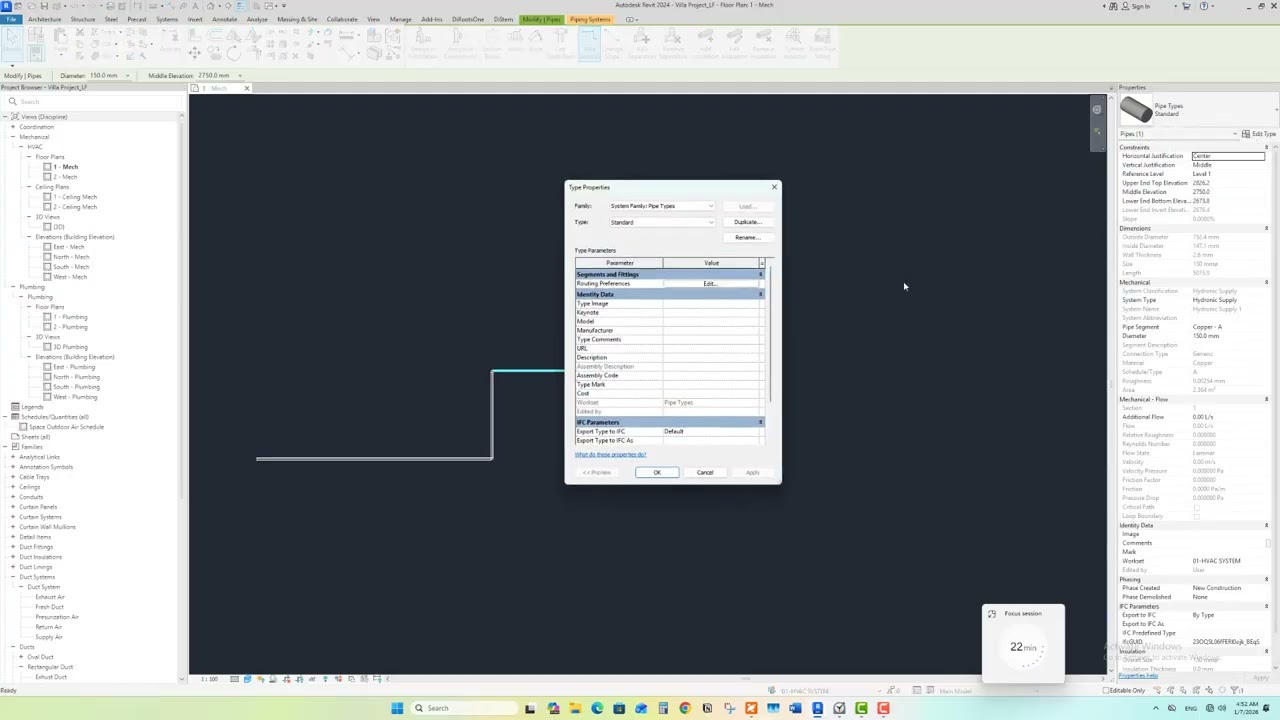
Task: Click OK in Type Properties dialog
Action: [657, 472]
